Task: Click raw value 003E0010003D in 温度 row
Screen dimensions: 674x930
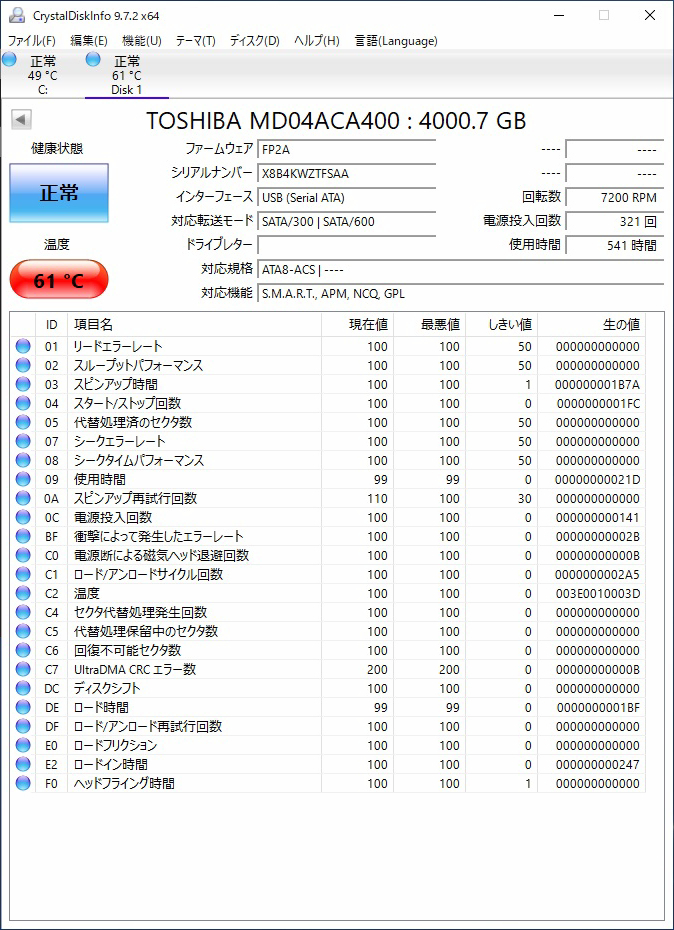Action: coord(597,594)
